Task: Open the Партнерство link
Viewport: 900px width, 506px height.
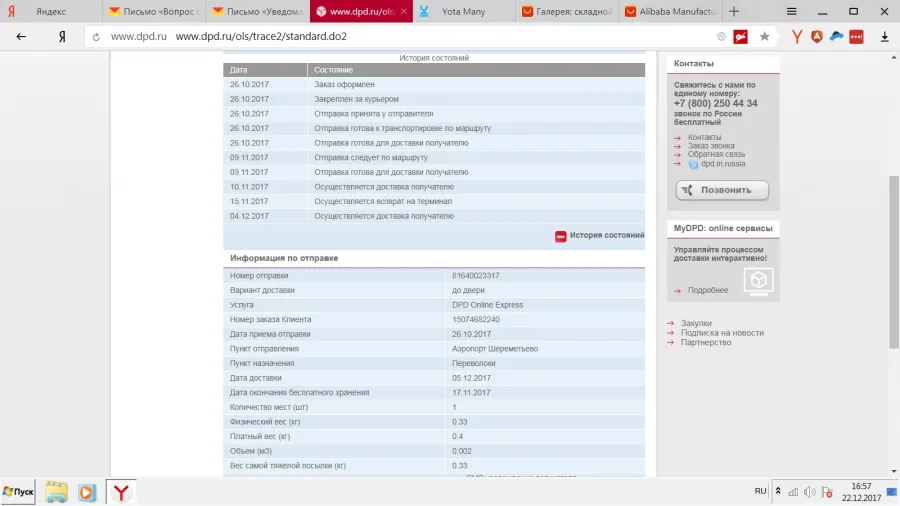Action: coord(706,342)
